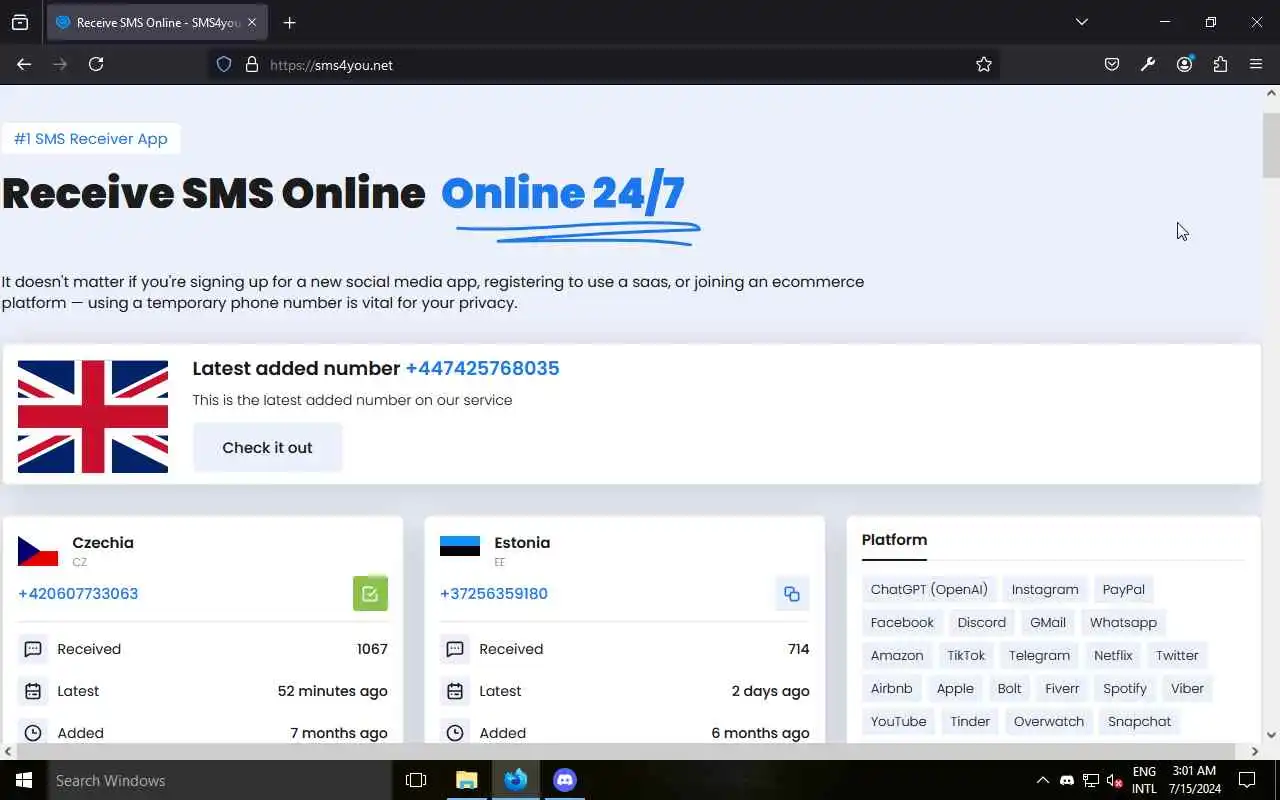
Task: Open File Explorer from the taskbar
Action: (x=467, y=780)
